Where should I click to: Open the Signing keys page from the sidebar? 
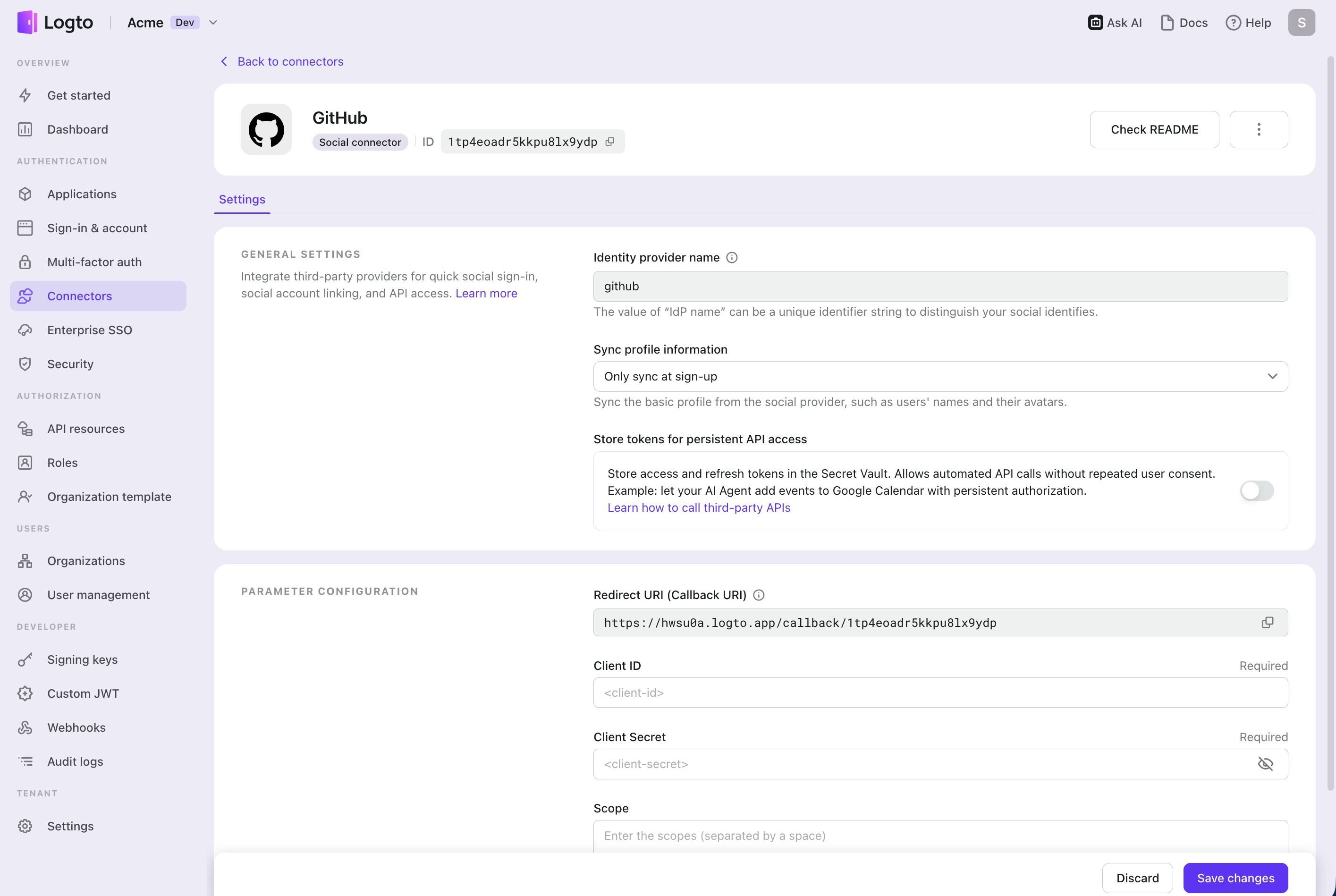[x=82, y=659]
